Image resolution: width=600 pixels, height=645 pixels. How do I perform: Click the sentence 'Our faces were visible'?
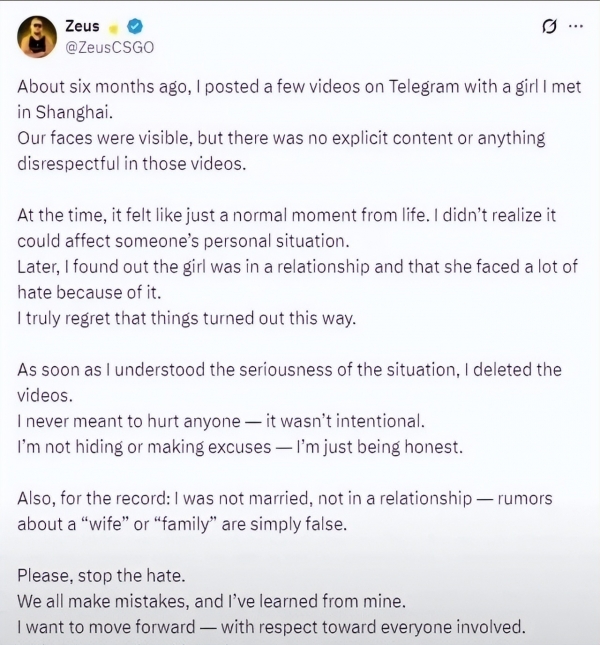281,138
